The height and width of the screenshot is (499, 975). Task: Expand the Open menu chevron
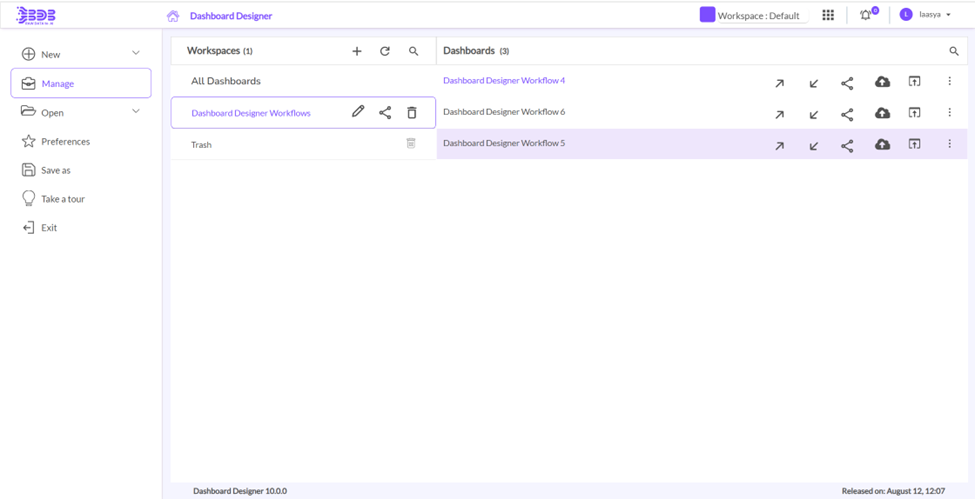(x=136, y=112)
